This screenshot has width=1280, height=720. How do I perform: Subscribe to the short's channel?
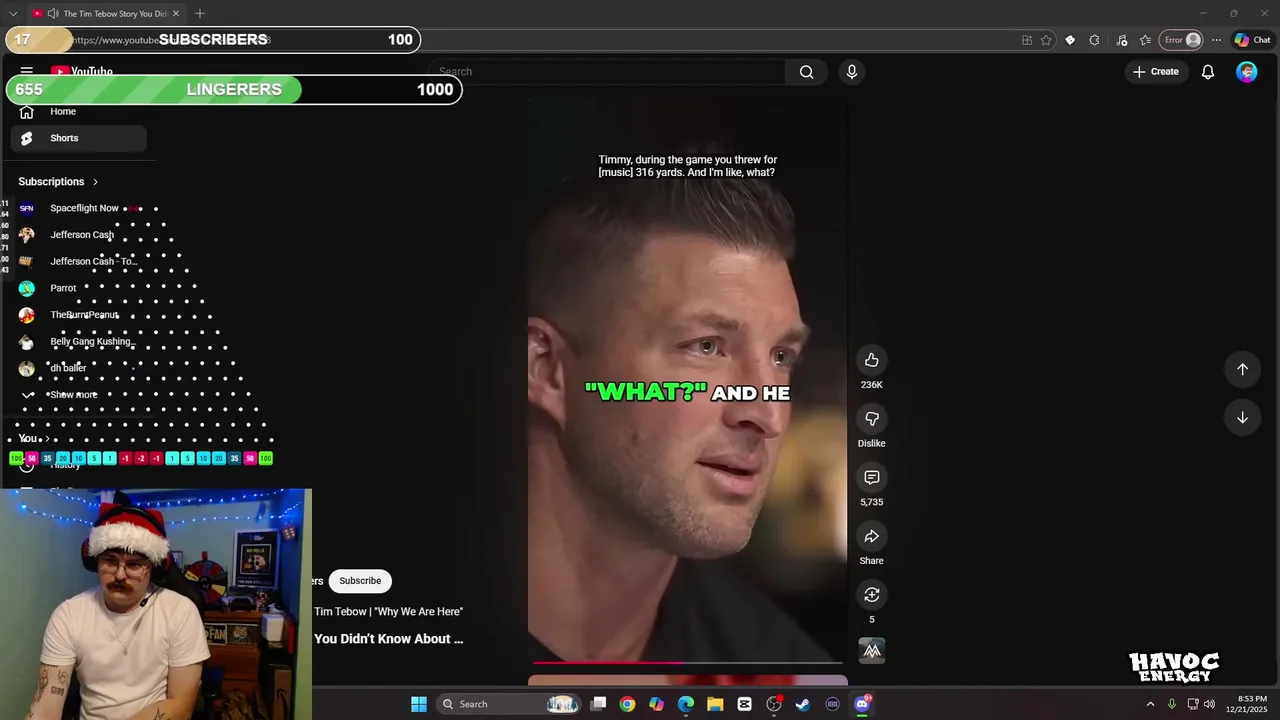coord(360,581)
